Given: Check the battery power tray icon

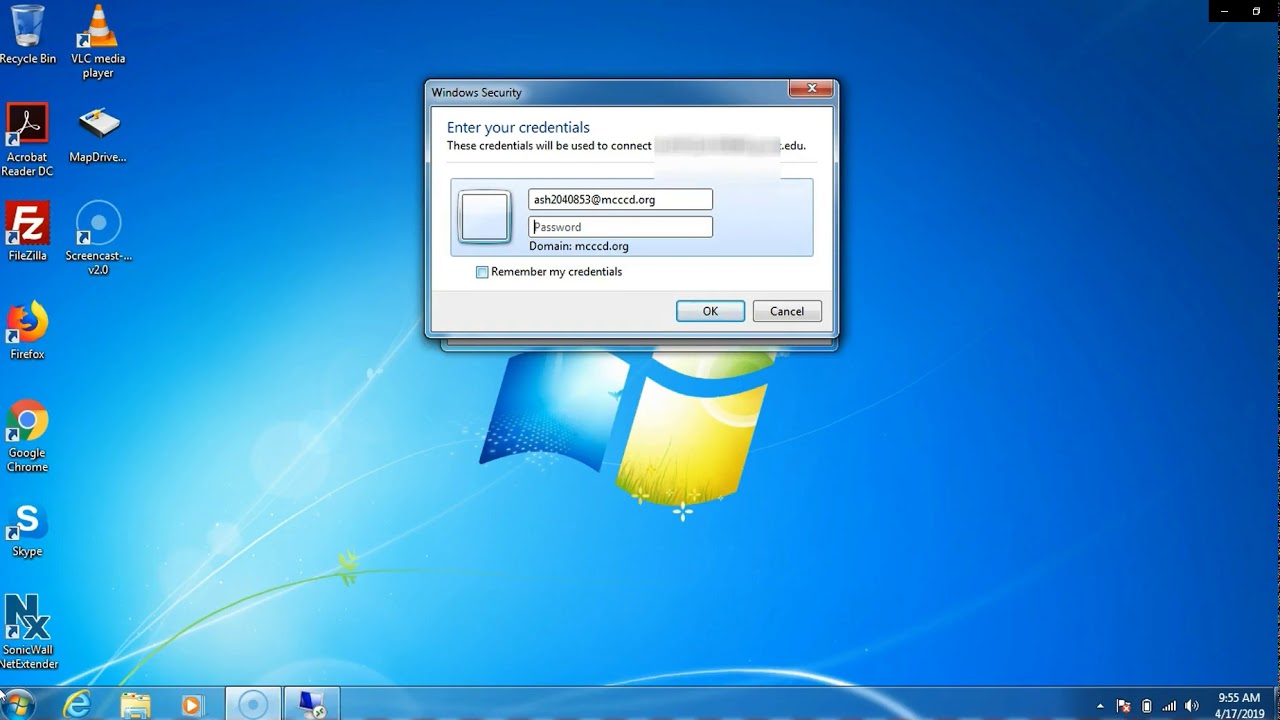Looking at the screenshot, I should point(1146,706).
